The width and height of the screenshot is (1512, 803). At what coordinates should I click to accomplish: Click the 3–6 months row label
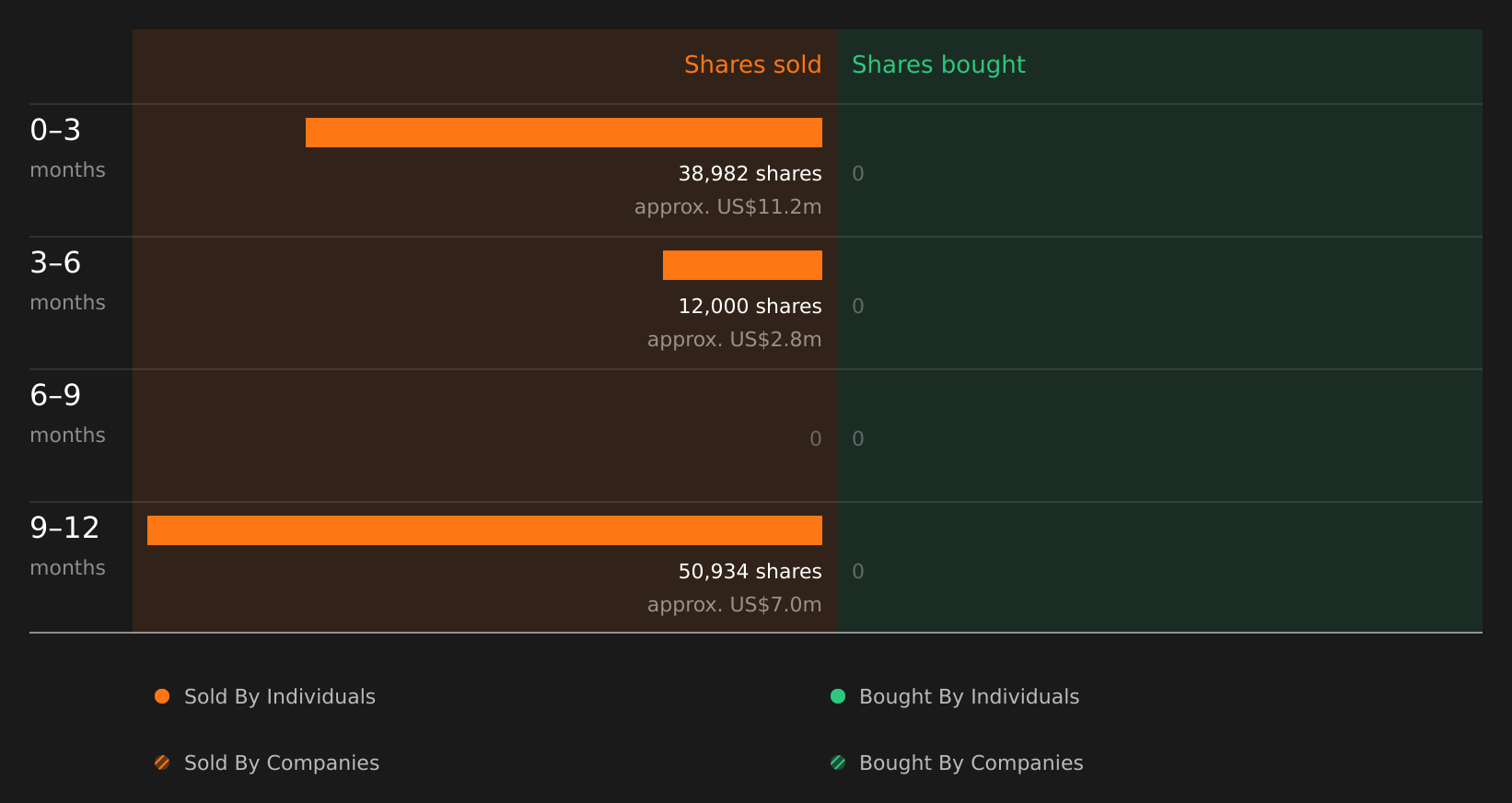[68, 281]
